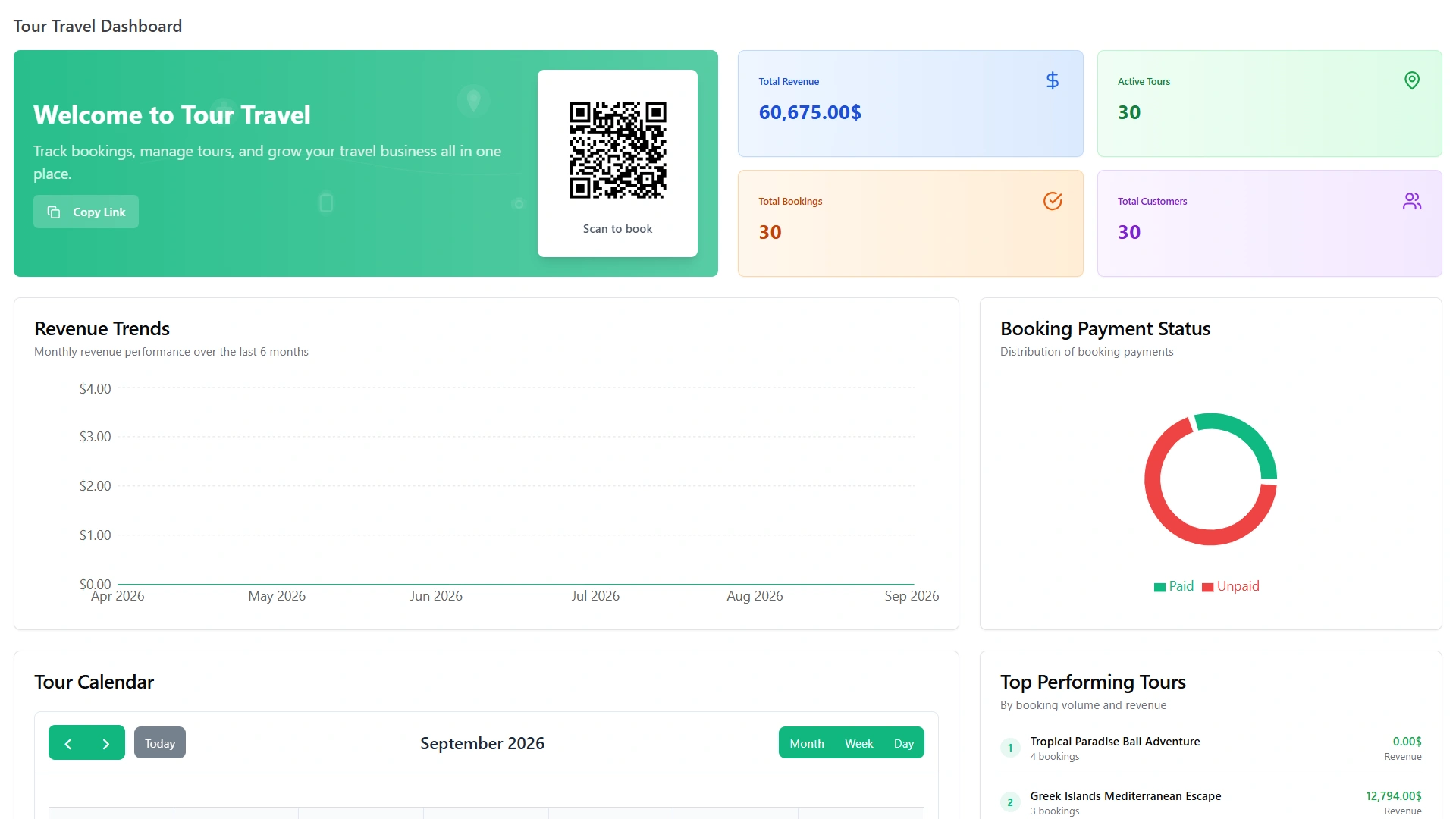
Task: Switch calendar to Day view
Action: pyautogui.click(x=904, y=743)
